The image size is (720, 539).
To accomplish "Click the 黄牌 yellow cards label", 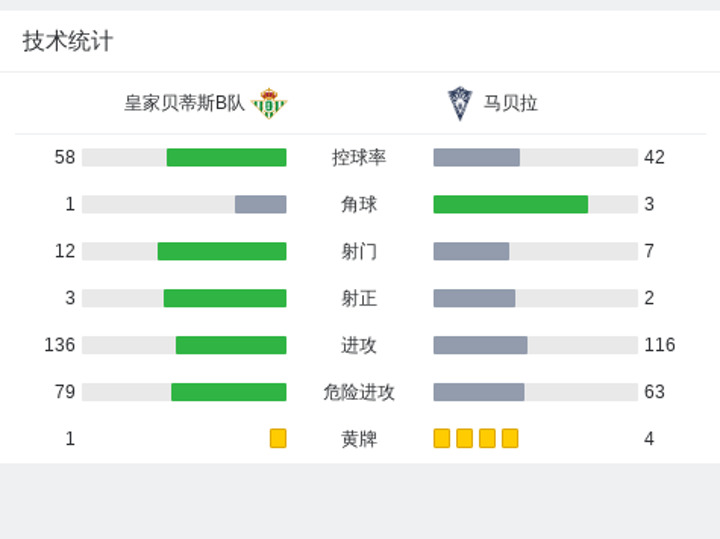I will point(359,439).
